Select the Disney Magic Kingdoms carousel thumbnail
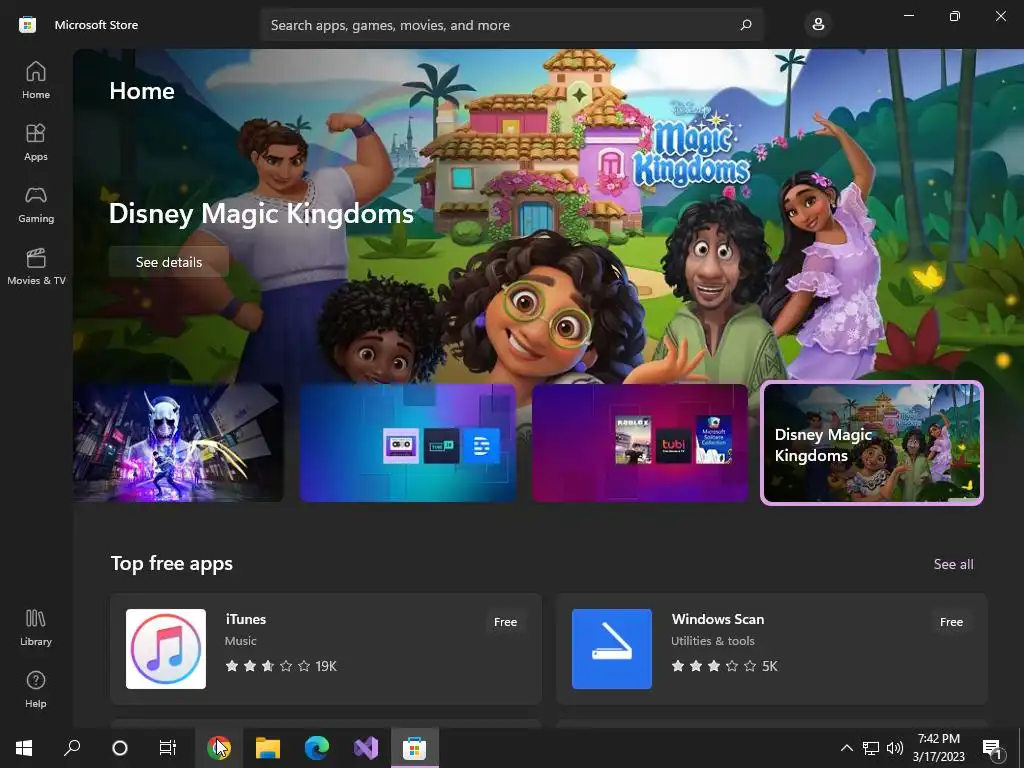 coord(872,443)
